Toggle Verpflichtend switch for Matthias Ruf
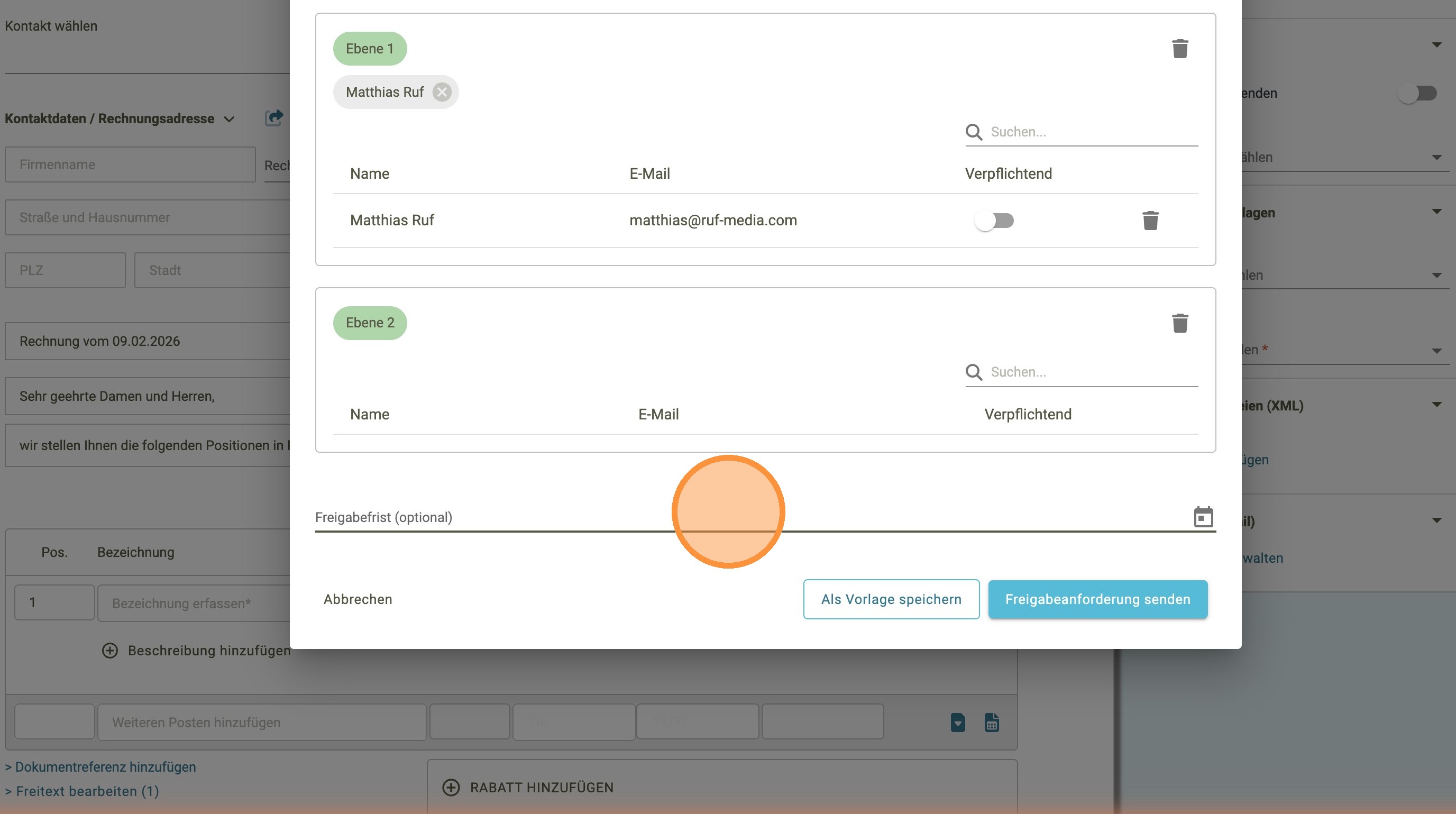 [x=994, y=221]
